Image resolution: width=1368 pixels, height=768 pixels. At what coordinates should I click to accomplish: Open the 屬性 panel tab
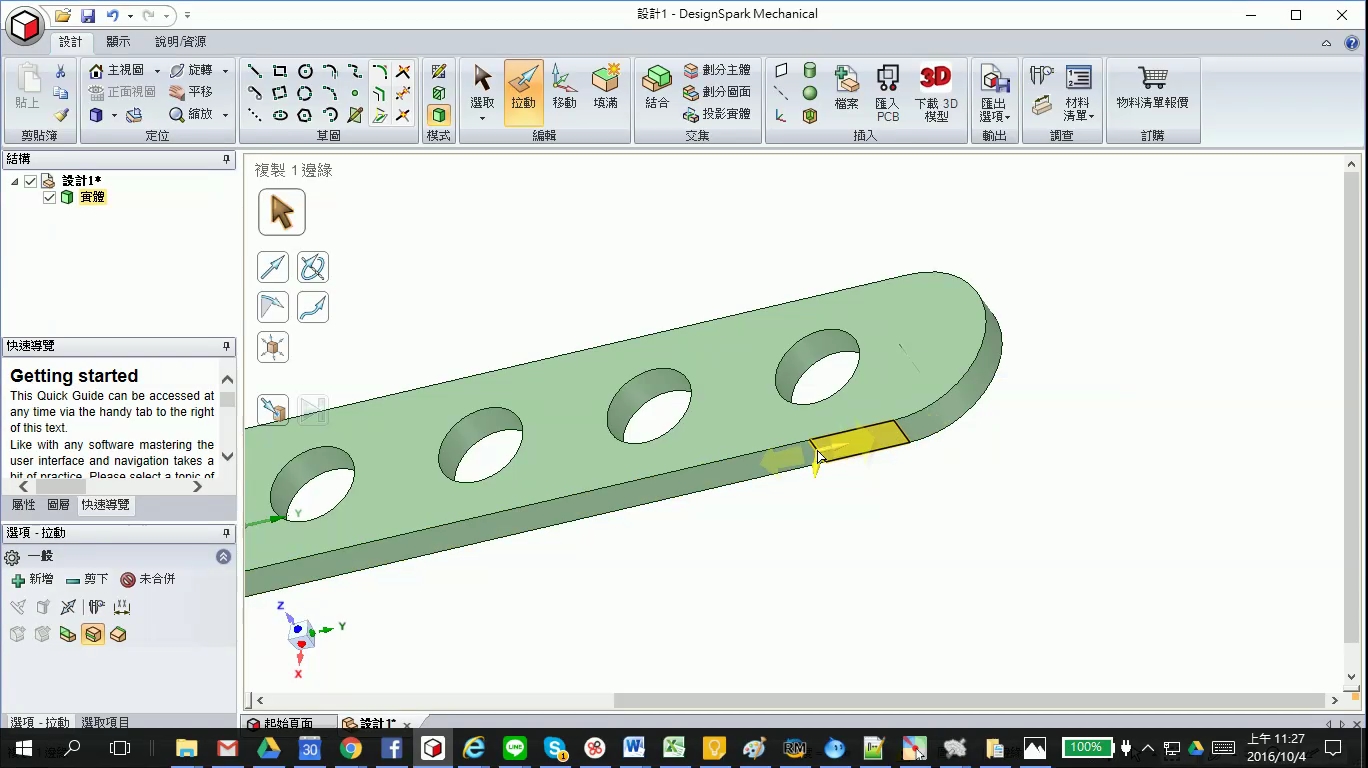click(x=23, y=505)
